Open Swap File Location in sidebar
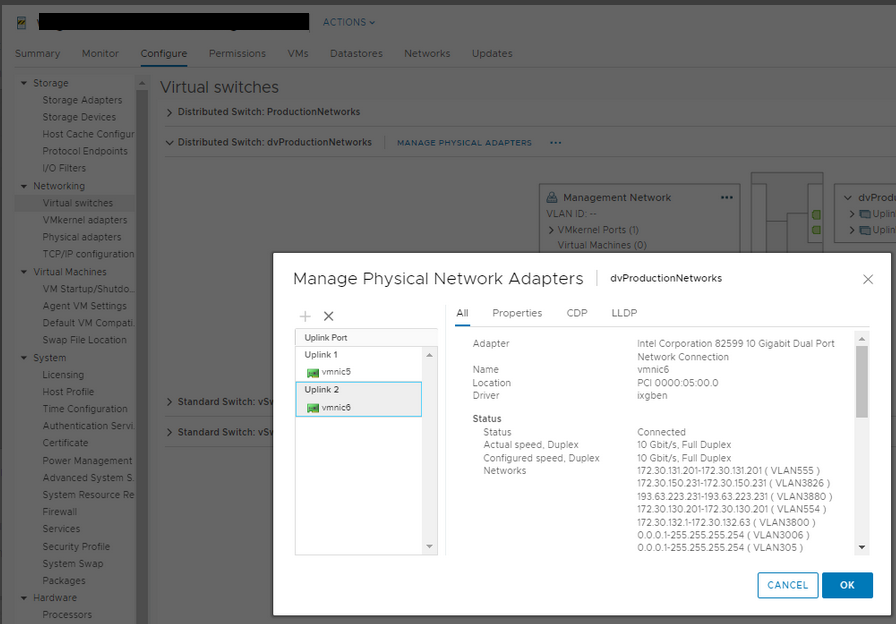 pos(85,340)
